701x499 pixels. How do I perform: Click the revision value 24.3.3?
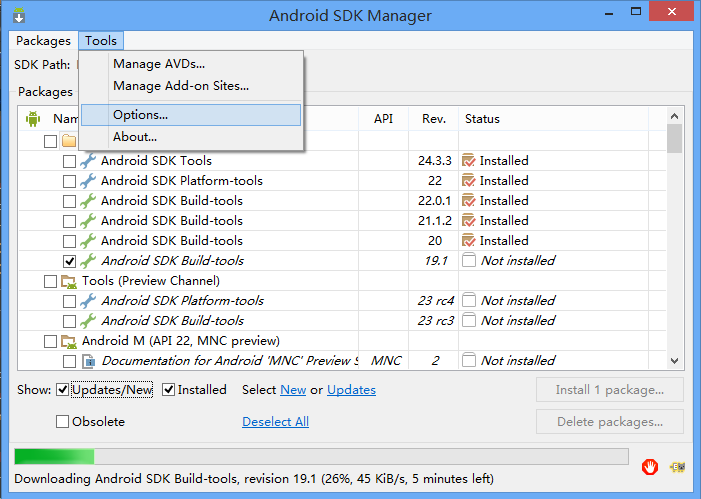[x=435, y=161]
